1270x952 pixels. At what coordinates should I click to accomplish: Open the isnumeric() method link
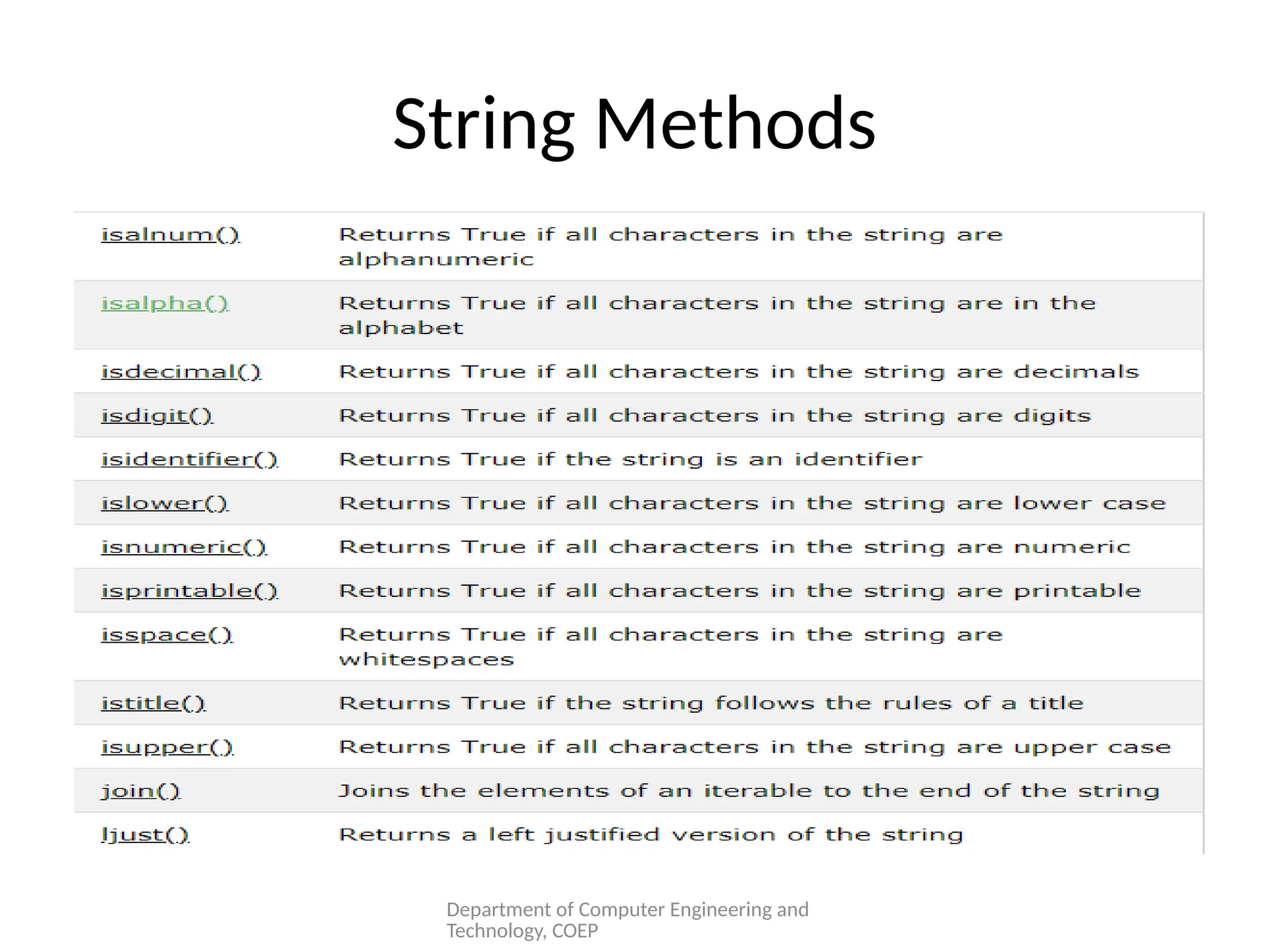point(184,547)
